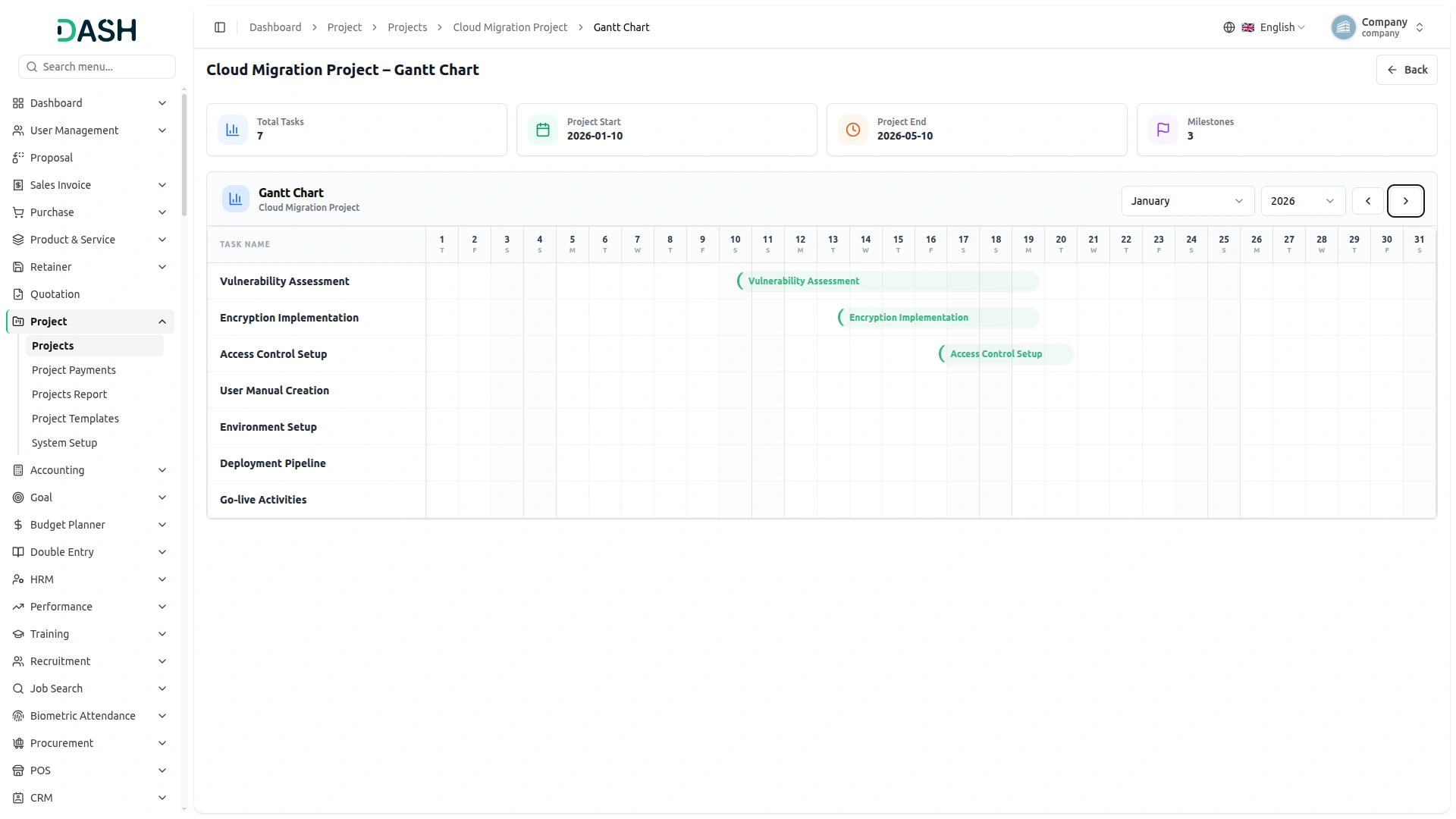Image resolution: width=1456 pixels, height=819 pixels.
Task: Click the Dashboard sidebar icon
Action: [x=18, y=103]
